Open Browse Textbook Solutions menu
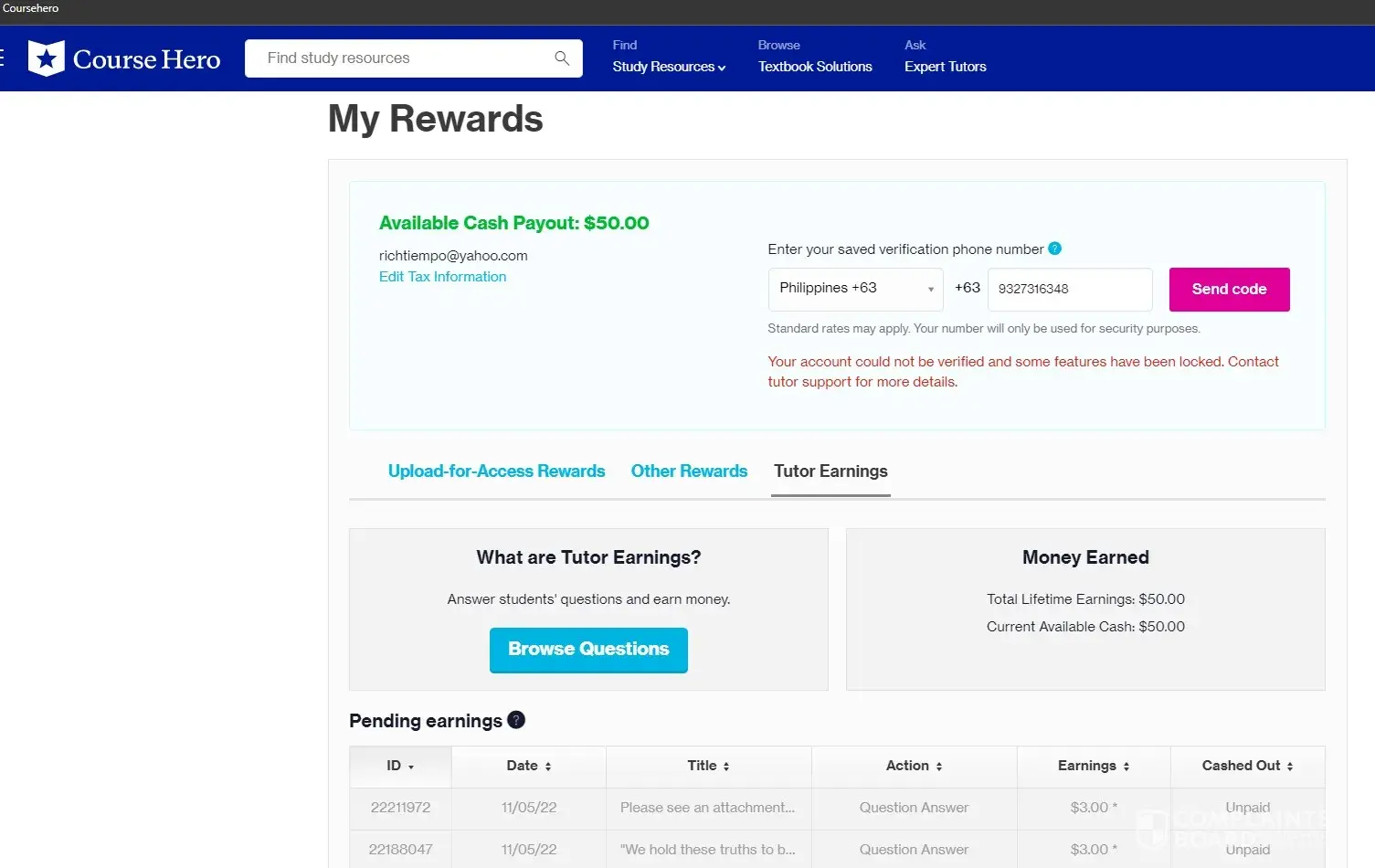 tap(814, 67)
